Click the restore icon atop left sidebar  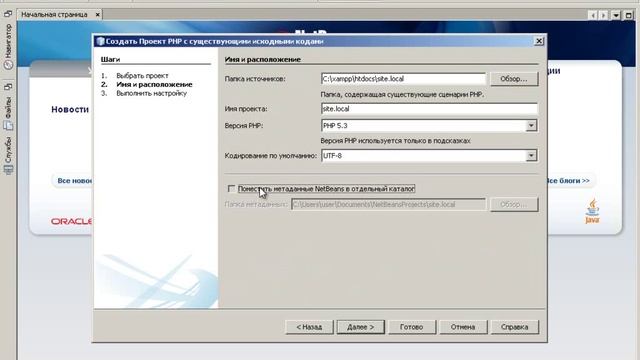point(8,14)
